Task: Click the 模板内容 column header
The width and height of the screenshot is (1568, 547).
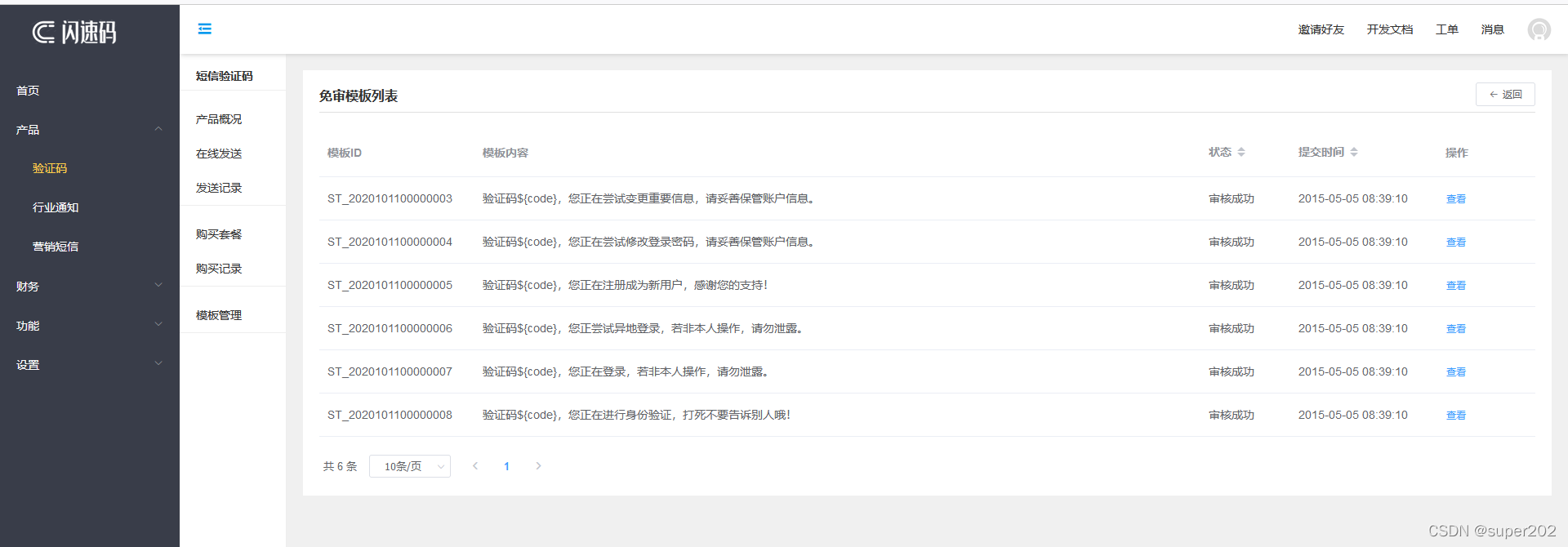Action: pyautogui.click(x=506, y=153)
